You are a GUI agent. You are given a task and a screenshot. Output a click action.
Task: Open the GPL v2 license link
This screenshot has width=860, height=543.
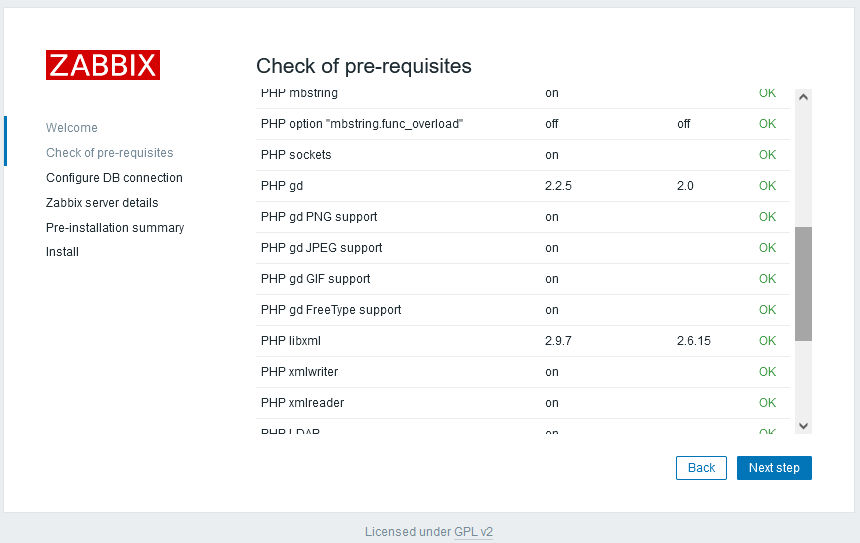pyautogui.click(x=473, y=532)
